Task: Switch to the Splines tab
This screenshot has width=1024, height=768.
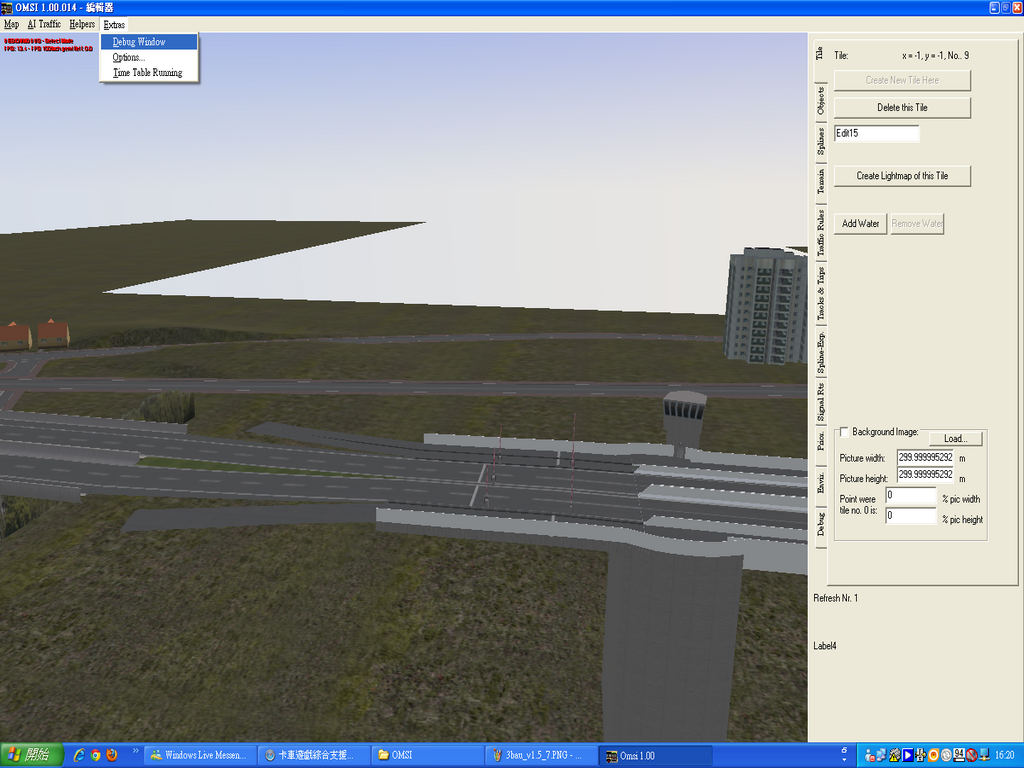Action: click(821, 143)
